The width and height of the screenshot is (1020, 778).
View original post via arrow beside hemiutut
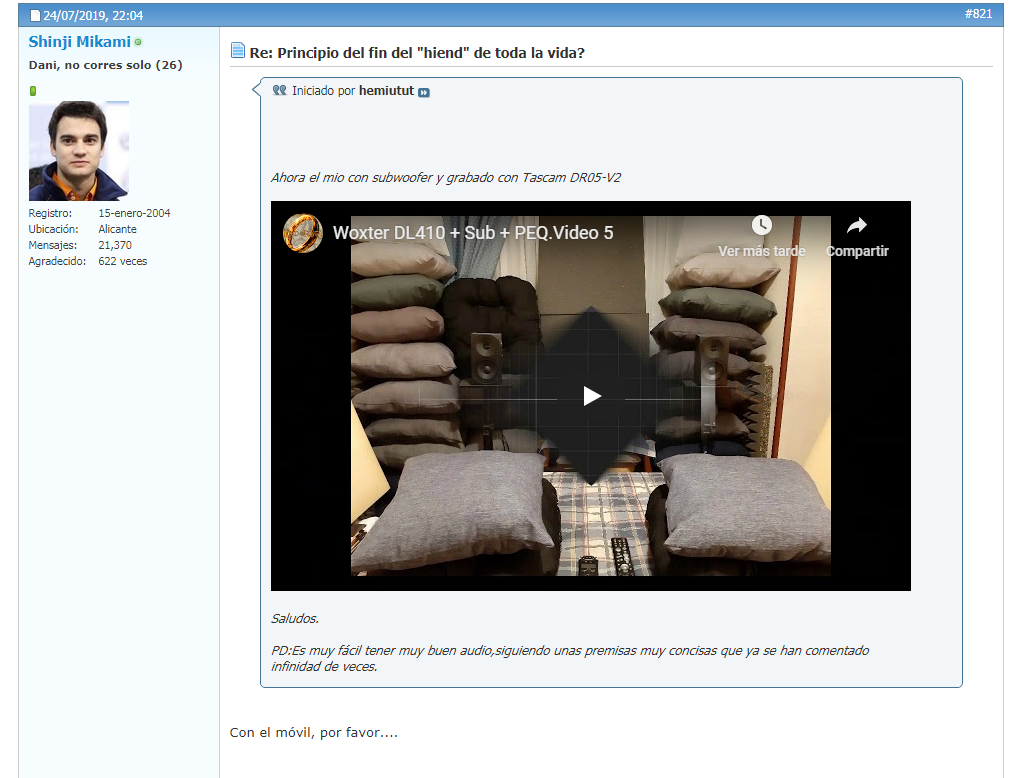[423, 92]
